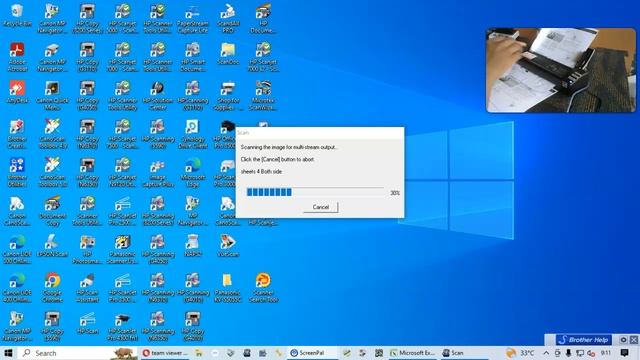The height and width of the screenshot is (360, 640).
Task: Open HP Copy (5200 Series) shortcut
Action: (87, 18)
